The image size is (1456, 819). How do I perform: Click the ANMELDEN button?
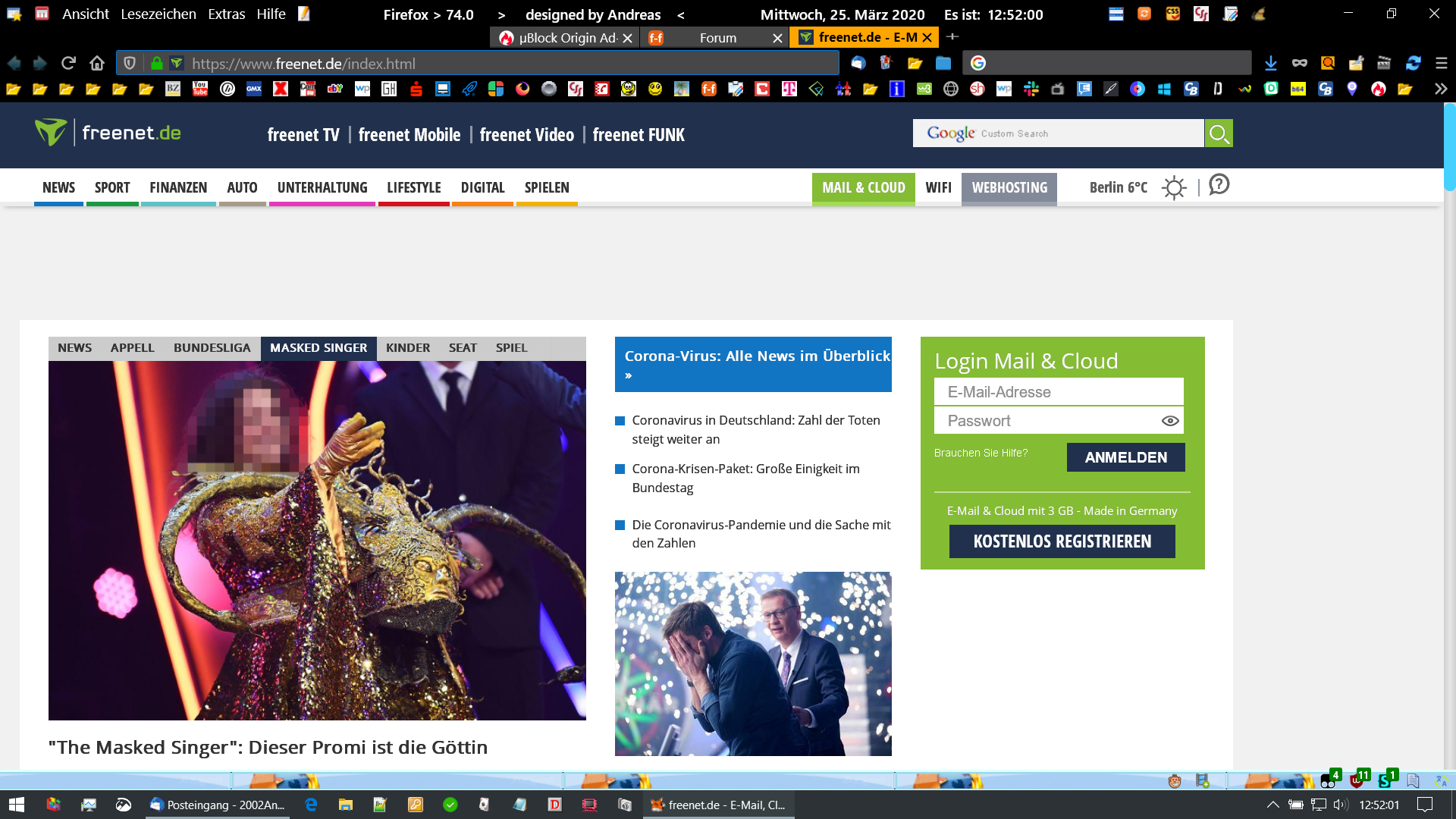point(1125,457)
